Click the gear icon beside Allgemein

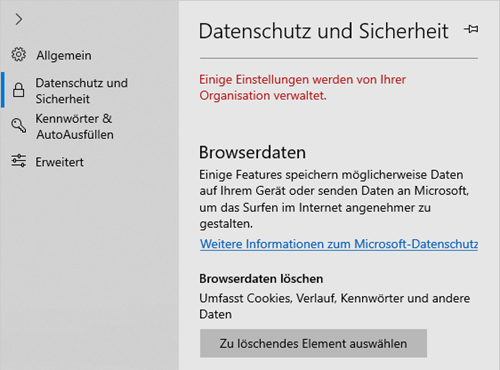(x=19, y=55)
